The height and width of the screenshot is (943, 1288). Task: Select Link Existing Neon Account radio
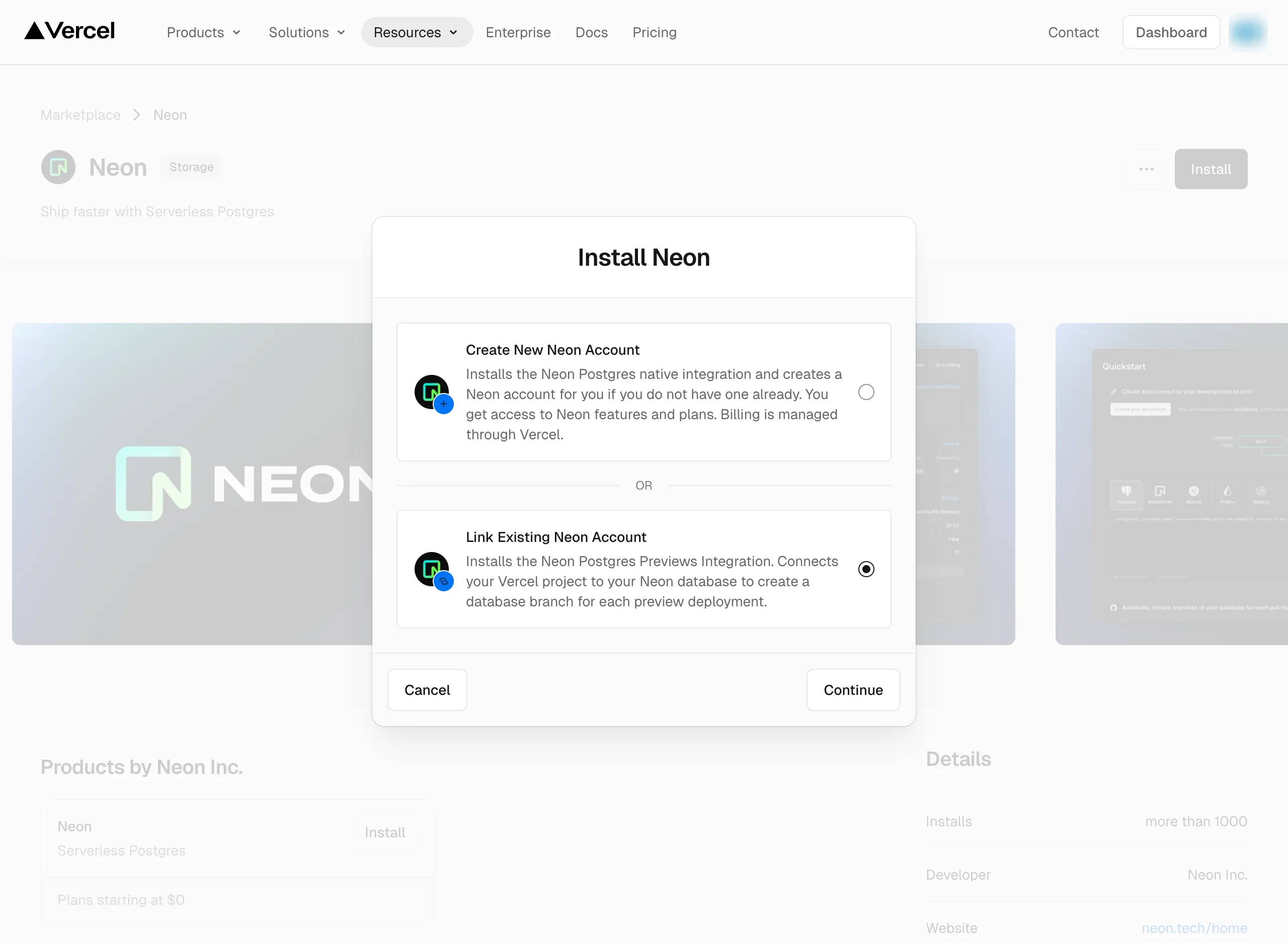(x=866, y=569)
